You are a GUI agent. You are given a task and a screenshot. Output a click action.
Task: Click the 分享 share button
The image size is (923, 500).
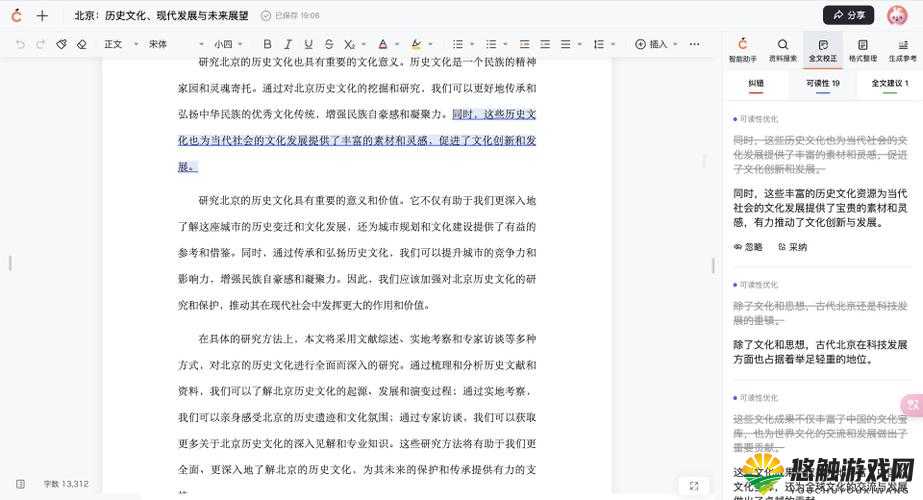click(x=848, y=15)
